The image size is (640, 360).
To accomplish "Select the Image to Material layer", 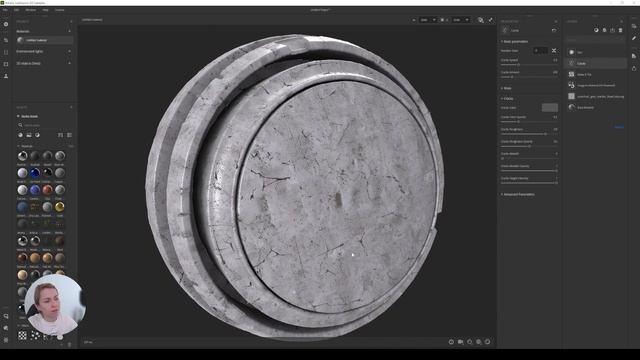I will (595, 85).
